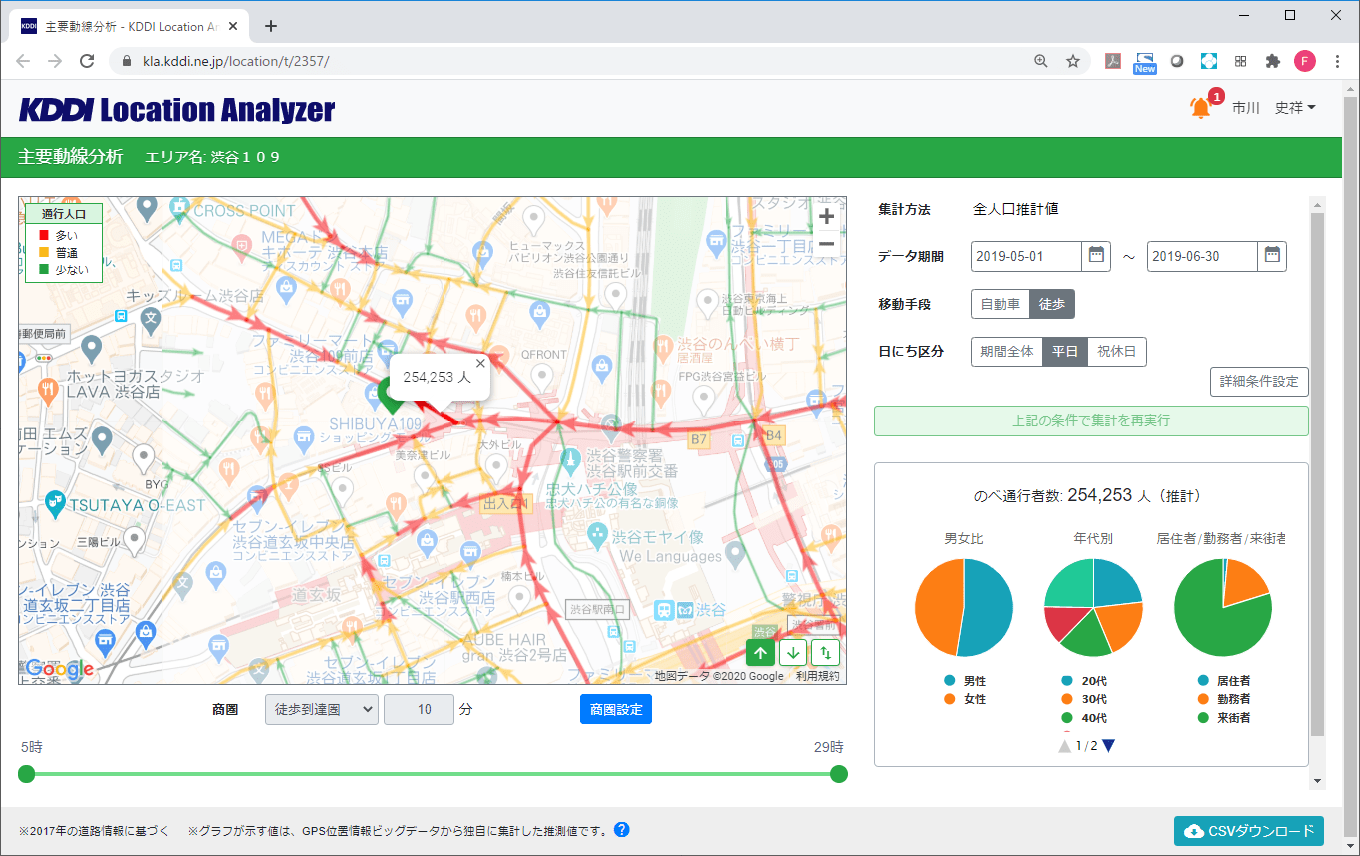Viewport: 1360px width, 856px height.
Task: Select the upward direction arrow on the map
Action: pyautogui.click(x=760, y=653)
